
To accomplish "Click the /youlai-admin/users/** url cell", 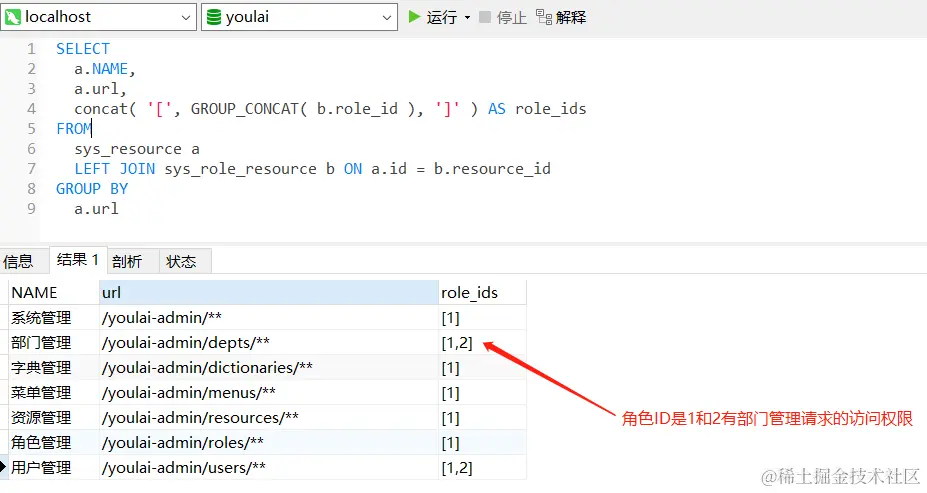I will [269, 468].
